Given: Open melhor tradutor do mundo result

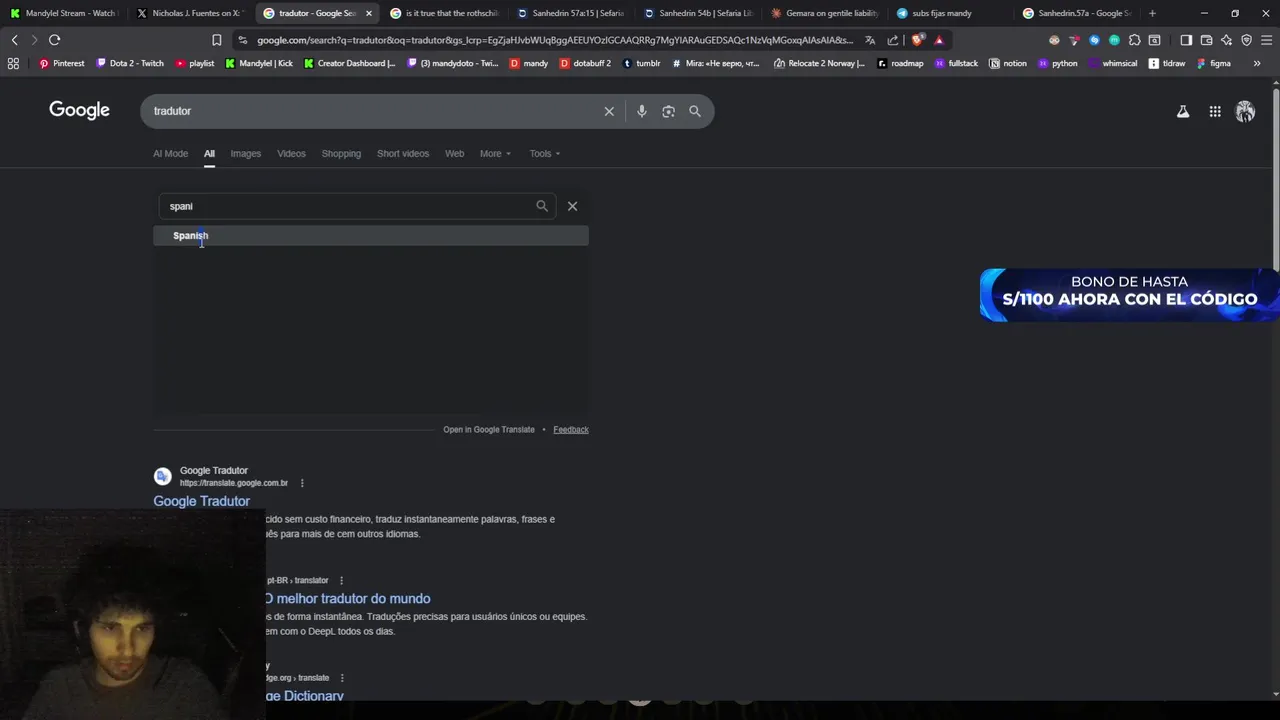Looking at the screenshot, I should 347,599.
